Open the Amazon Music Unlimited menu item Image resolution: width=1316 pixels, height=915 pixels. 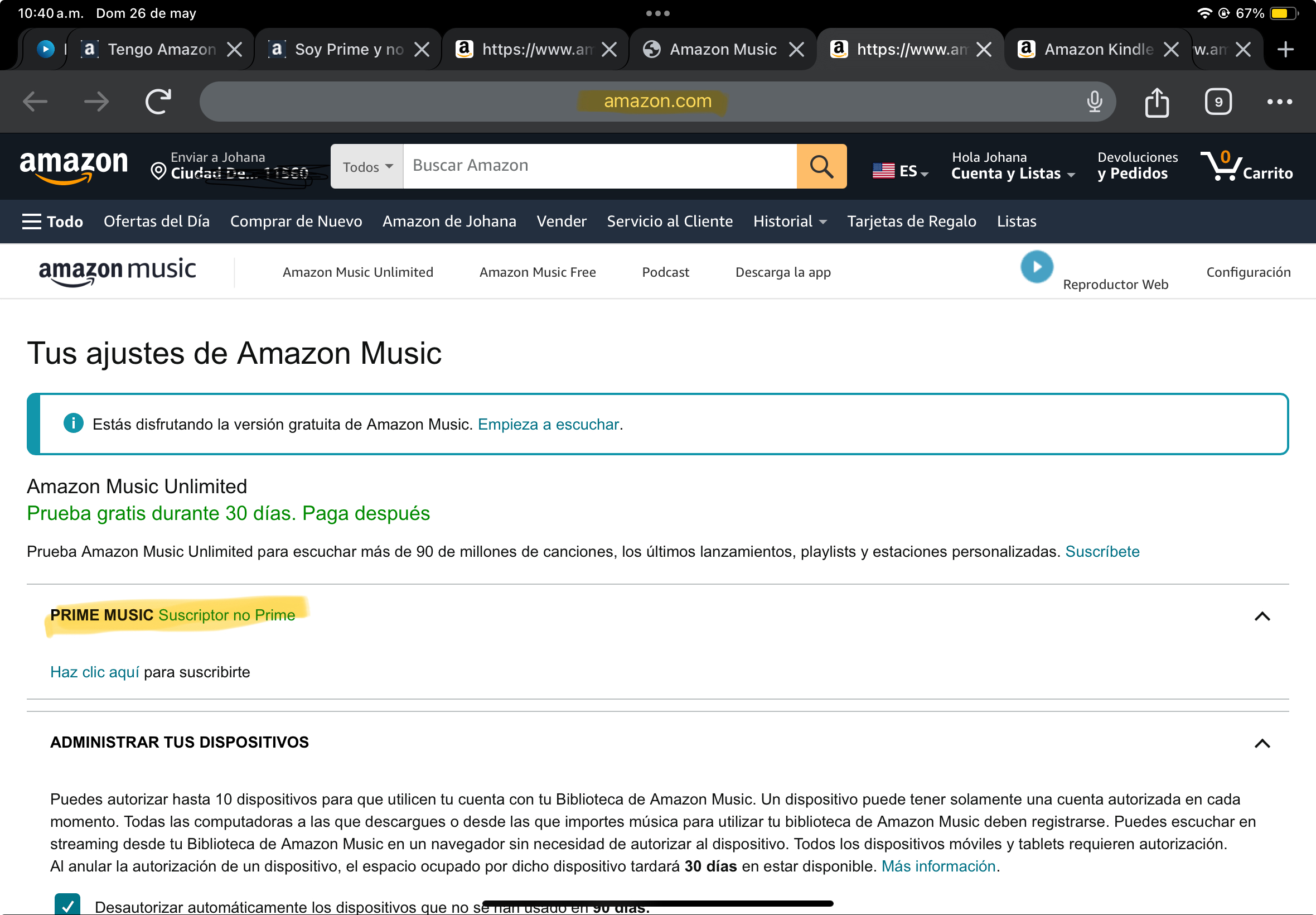[x=357, y=272]
